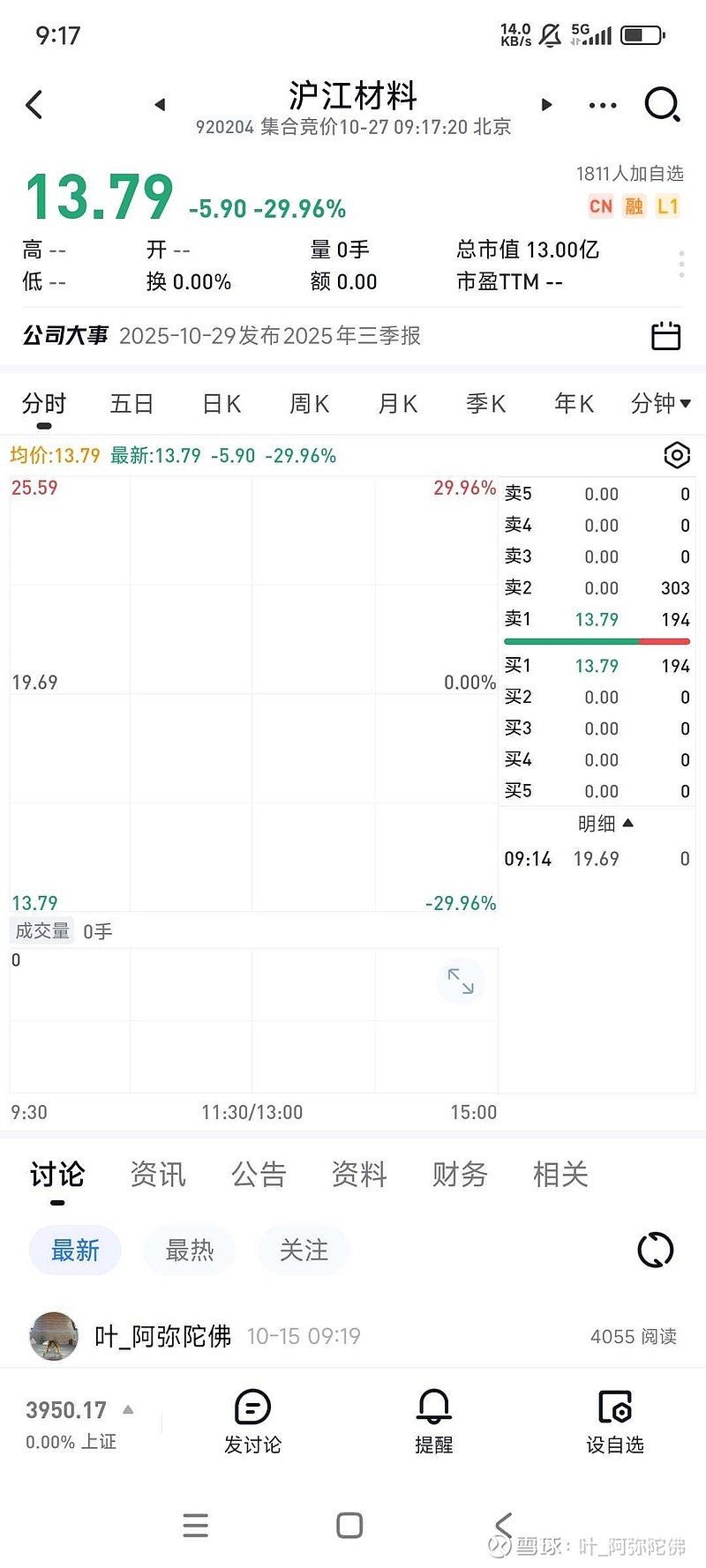The image size is (706, 1568).
Task: Open the three-dot more options menu
Action: tap(603, 106)
